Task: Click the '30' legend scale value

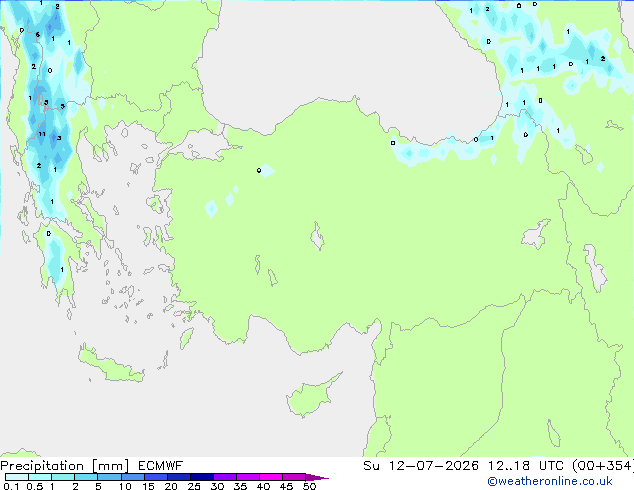Action: [217, 486]
